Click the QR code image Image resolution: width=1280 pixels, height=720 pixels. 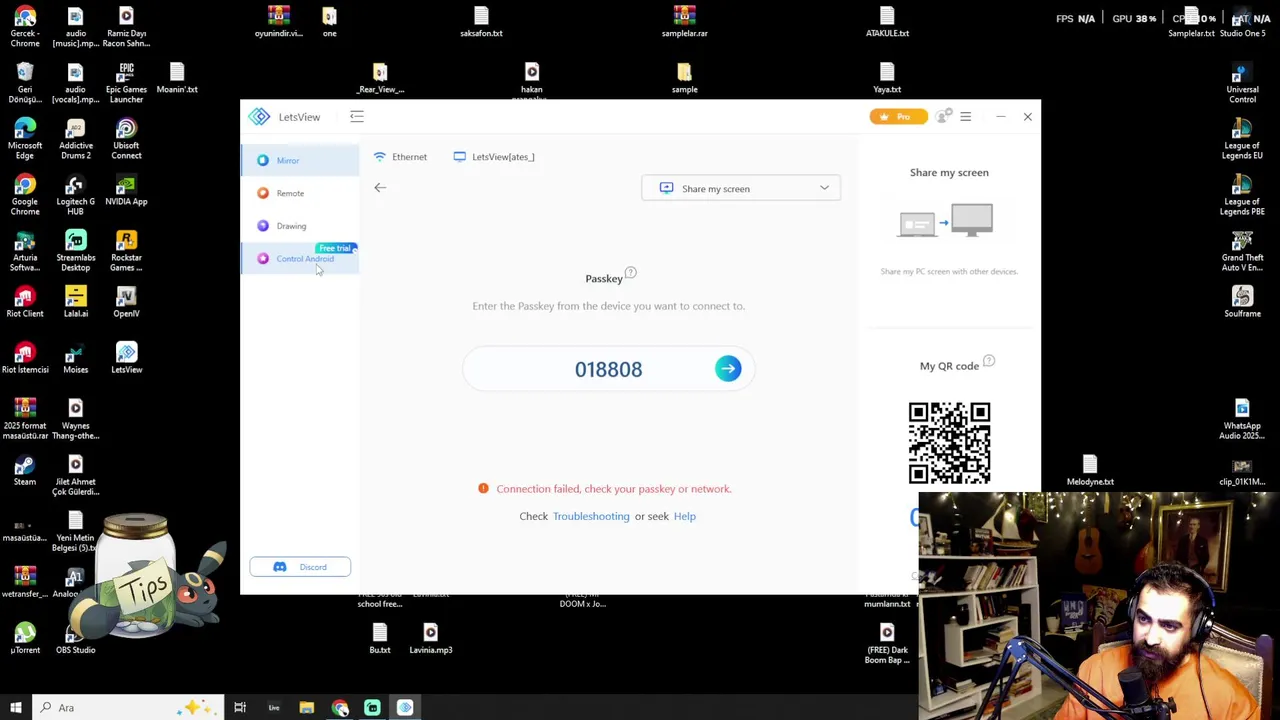(x=949, y=443)
